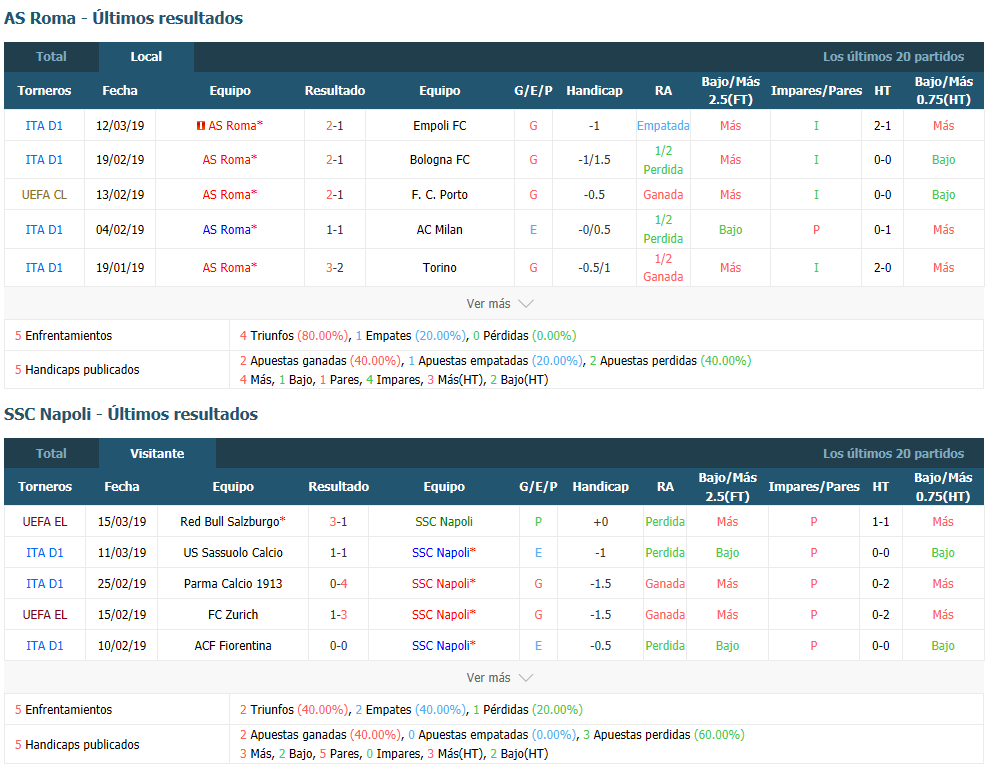Viewport: 988px width, 768px height.
Task: Open UEFA CL link for 13/02/19 match
Action: (44, 195)
